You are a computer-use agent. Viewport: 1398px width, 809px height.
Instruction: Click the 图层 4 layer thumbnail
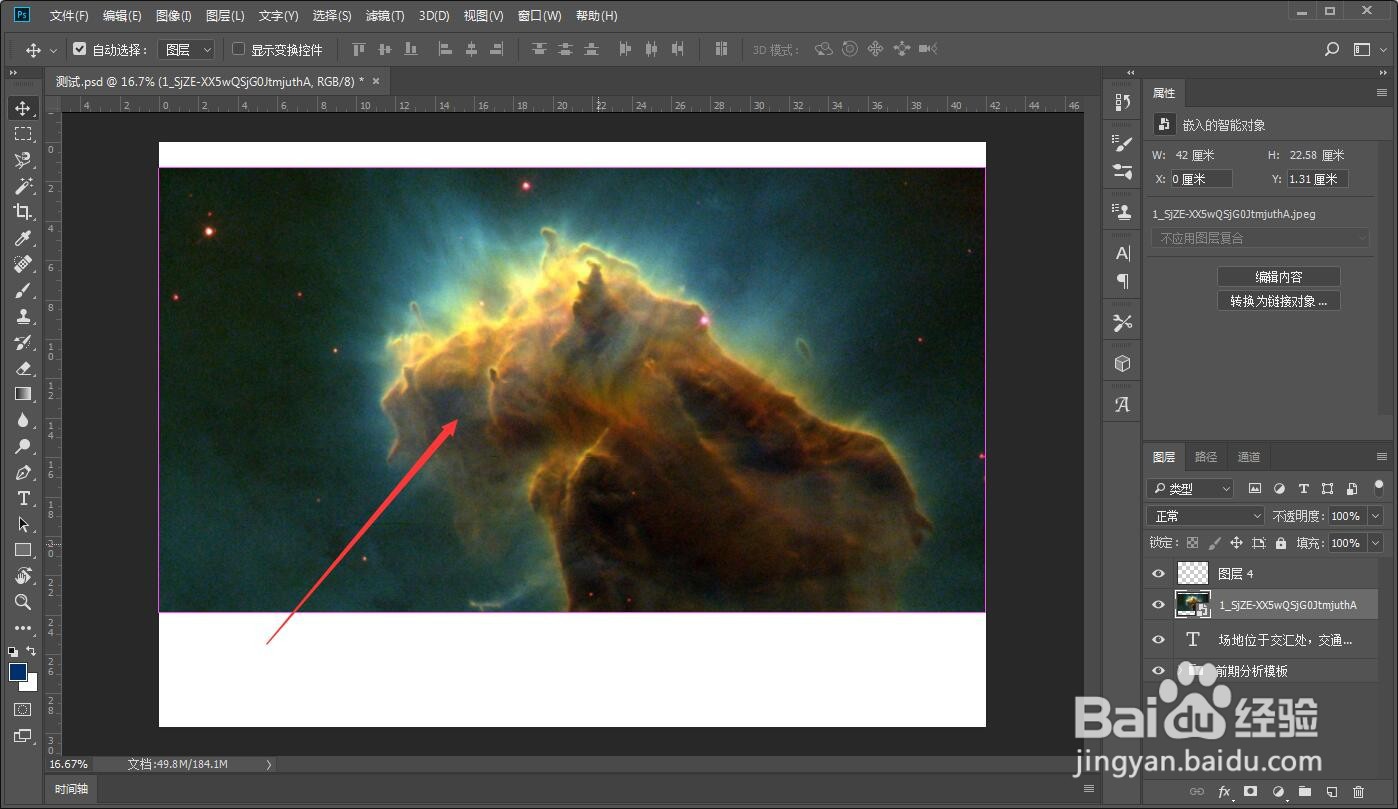(x=1193, y=573)
